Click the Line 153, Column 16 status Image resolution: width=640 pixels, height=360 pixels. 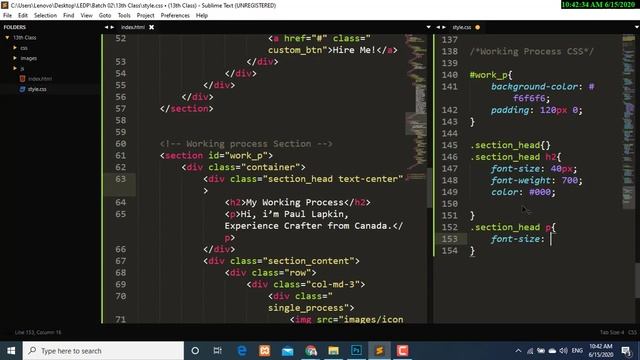(x=38, y=332)
